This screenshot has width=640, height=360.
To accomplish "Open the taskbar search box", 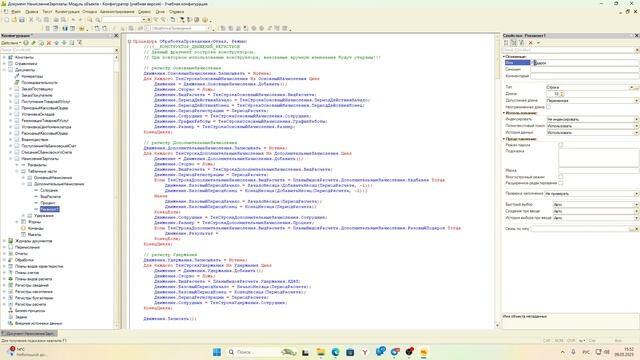I will (x=261, y=352).
